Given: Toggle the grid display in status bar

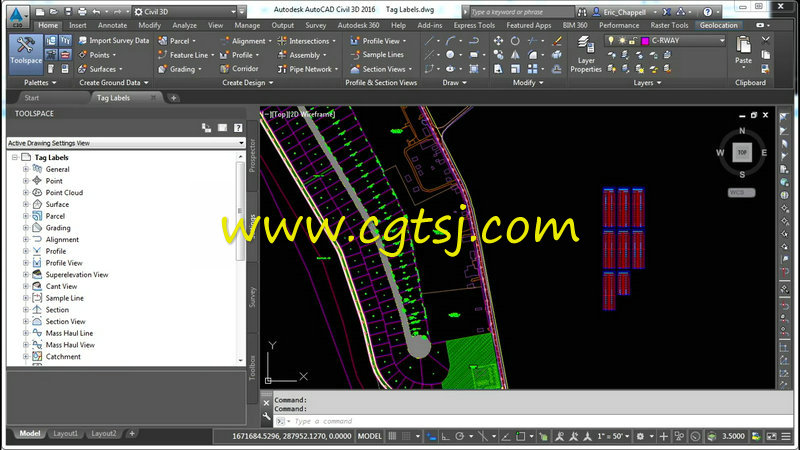Looking at the screenshot, I should [392, 436].
